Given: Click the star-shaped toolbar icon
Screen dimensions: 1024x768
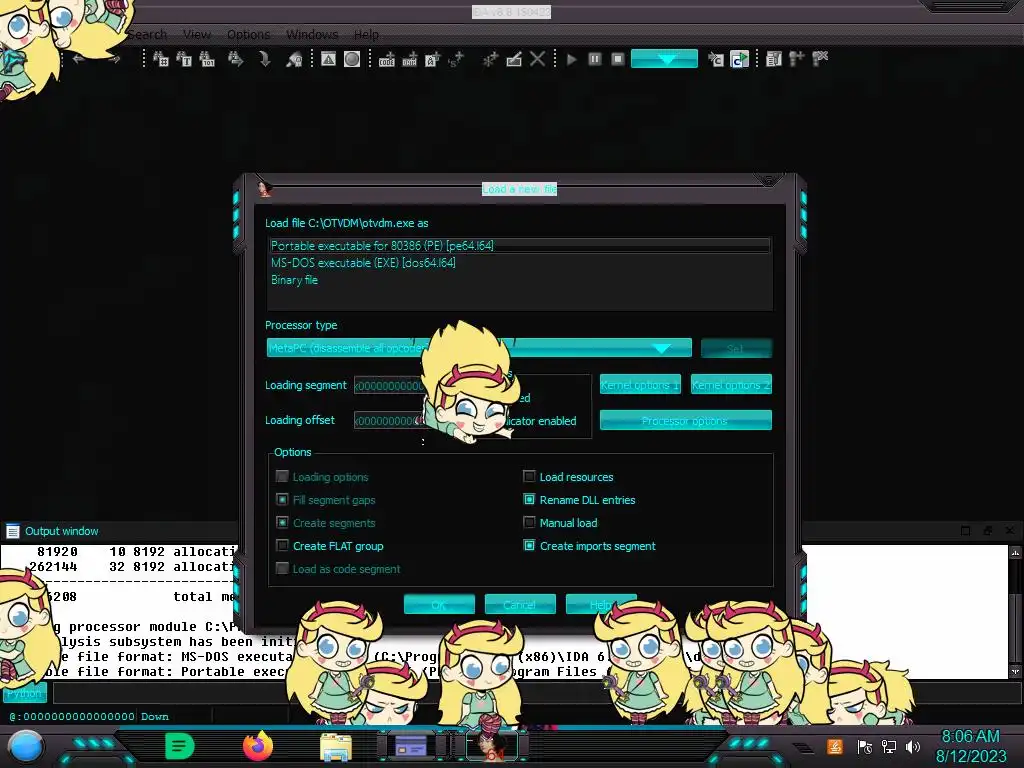Looking at the screenshot, I should coord(490,59).
